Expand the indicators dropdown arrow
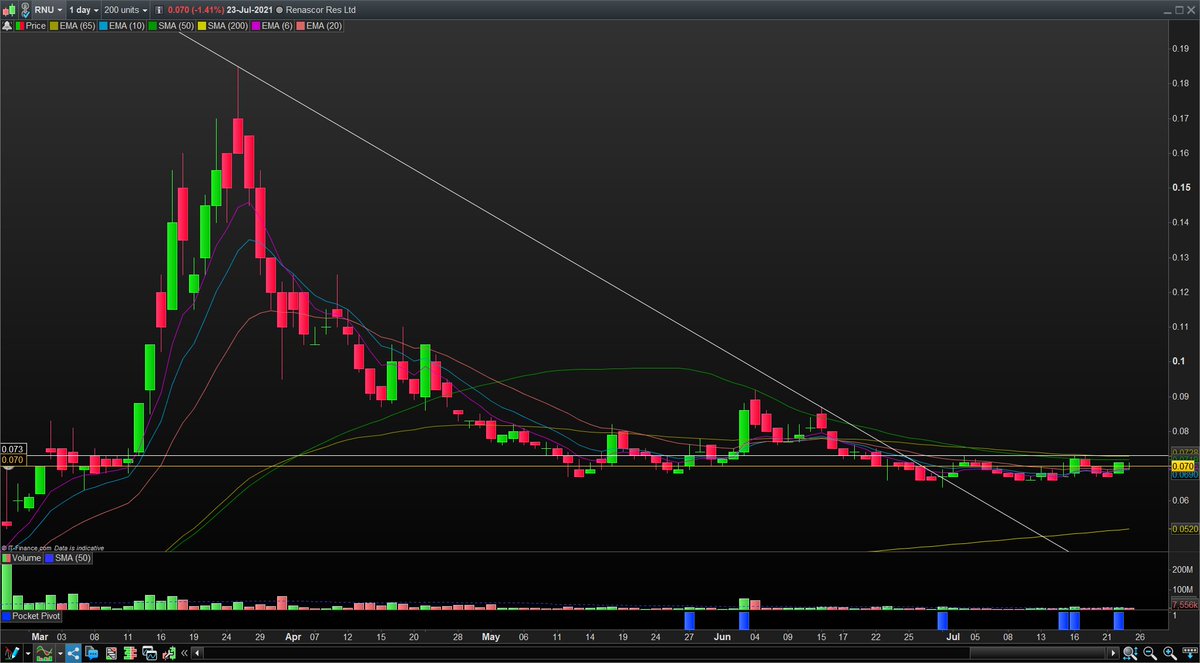 point(60,653)
